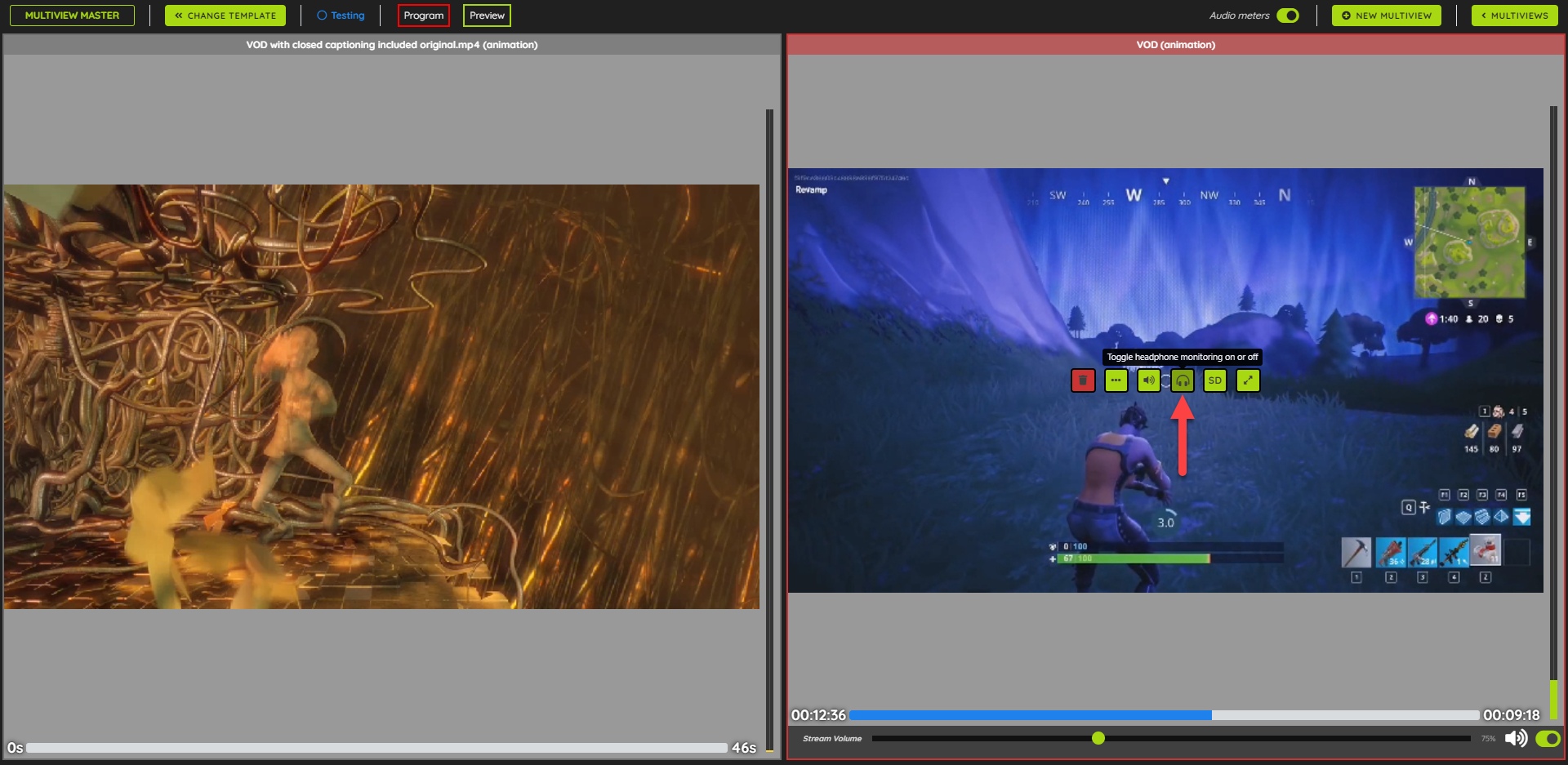1568x765 pixels.
Task: Switch to the Preview tab
Action: click(487, 16)
